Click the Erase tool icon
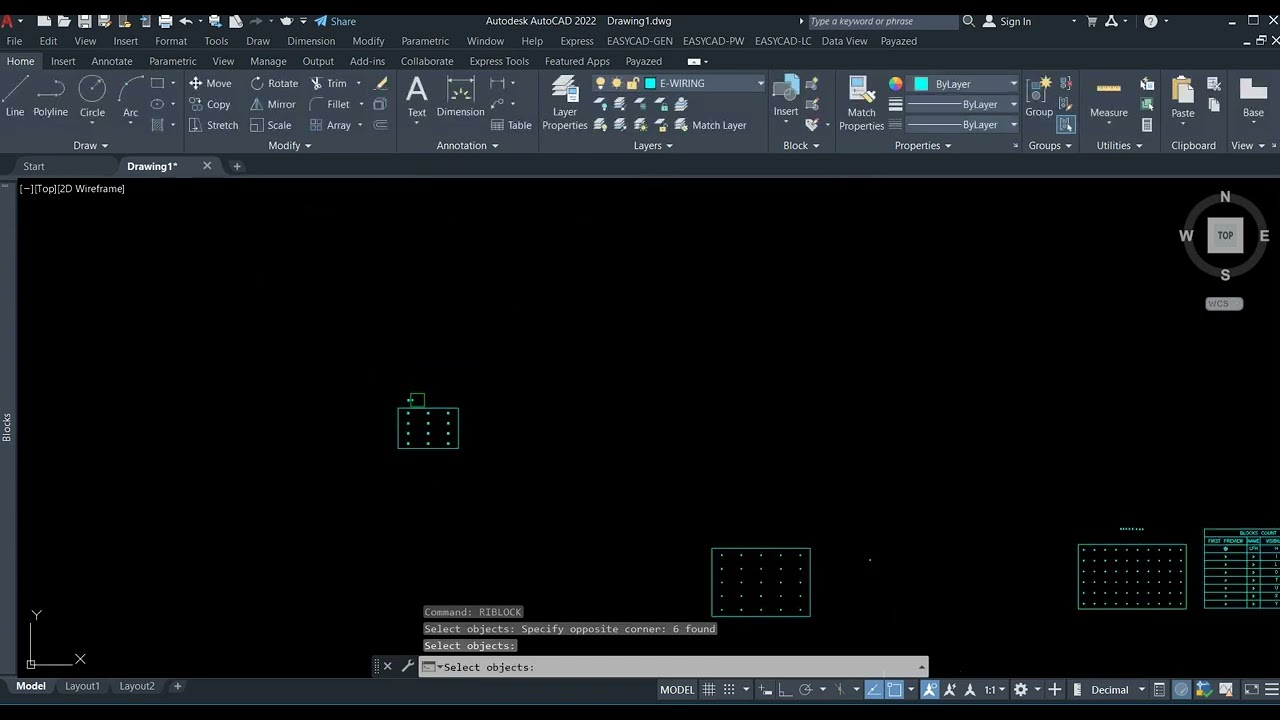Screen dimensions: 1280x720 tap(381, 83)
